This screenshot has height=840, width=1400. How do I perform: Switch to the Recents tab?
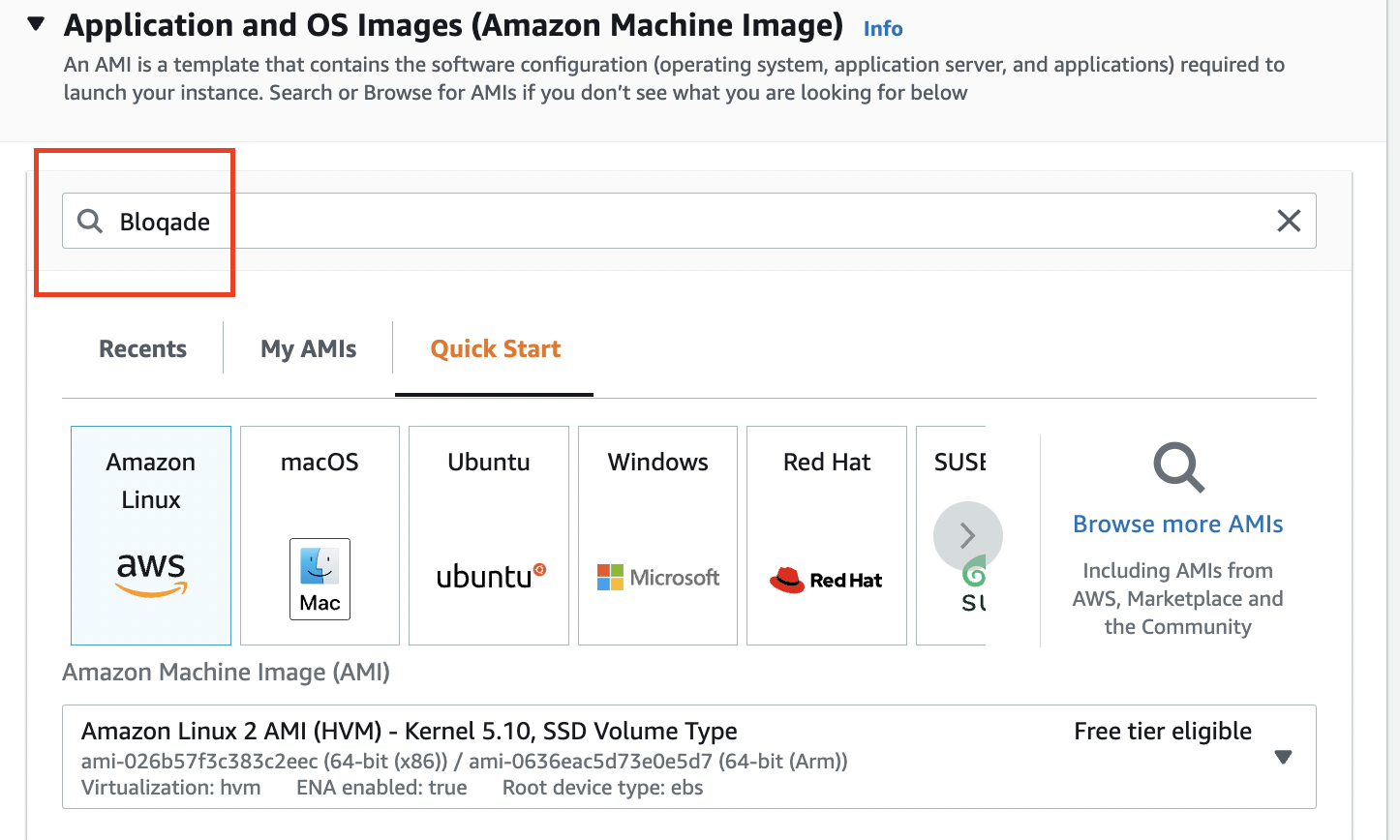click(x=142, y=348)
